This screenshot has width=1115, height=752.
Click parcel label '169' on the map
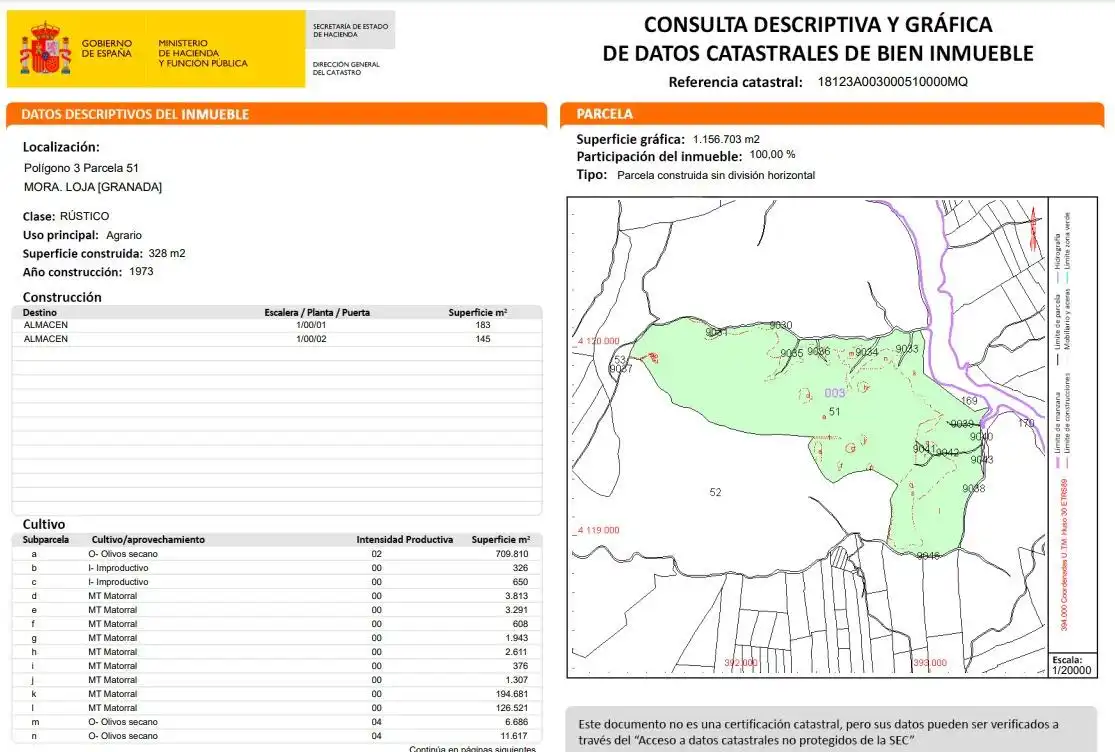pos(969,401)
